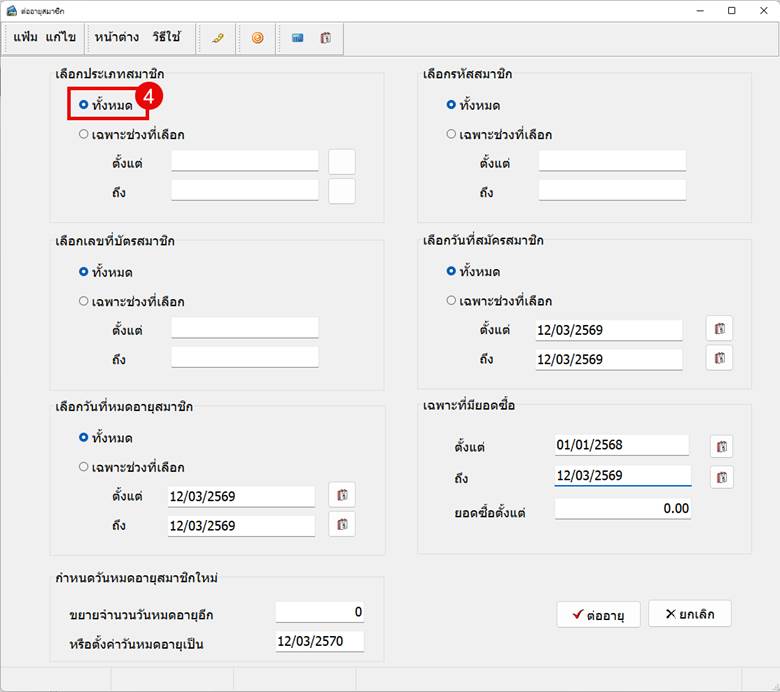Click the calendar icon in the toolbar
The image size is (780, 692).
[325, 38]
